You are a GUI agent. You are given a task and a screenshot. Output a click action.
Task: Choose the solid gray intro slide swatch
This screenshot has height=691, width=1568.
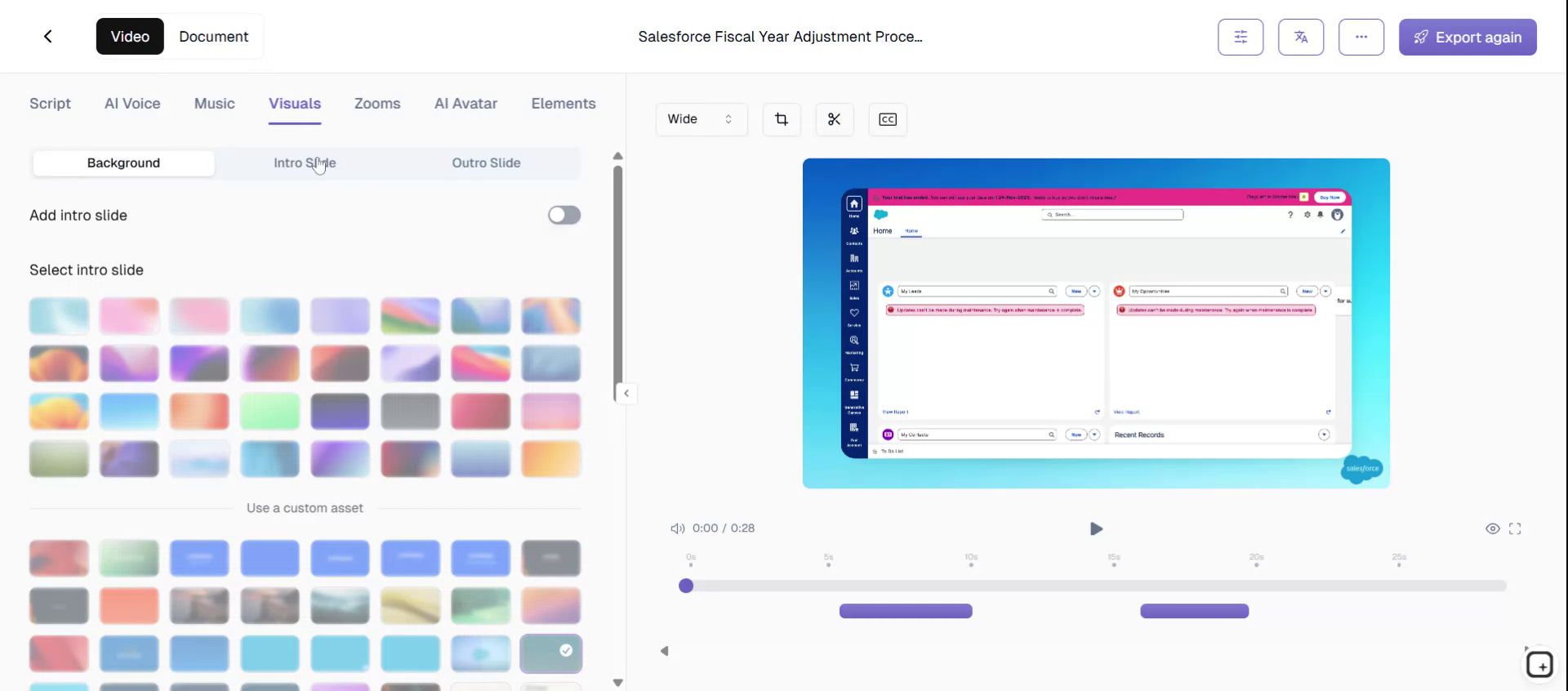point(410,411)
